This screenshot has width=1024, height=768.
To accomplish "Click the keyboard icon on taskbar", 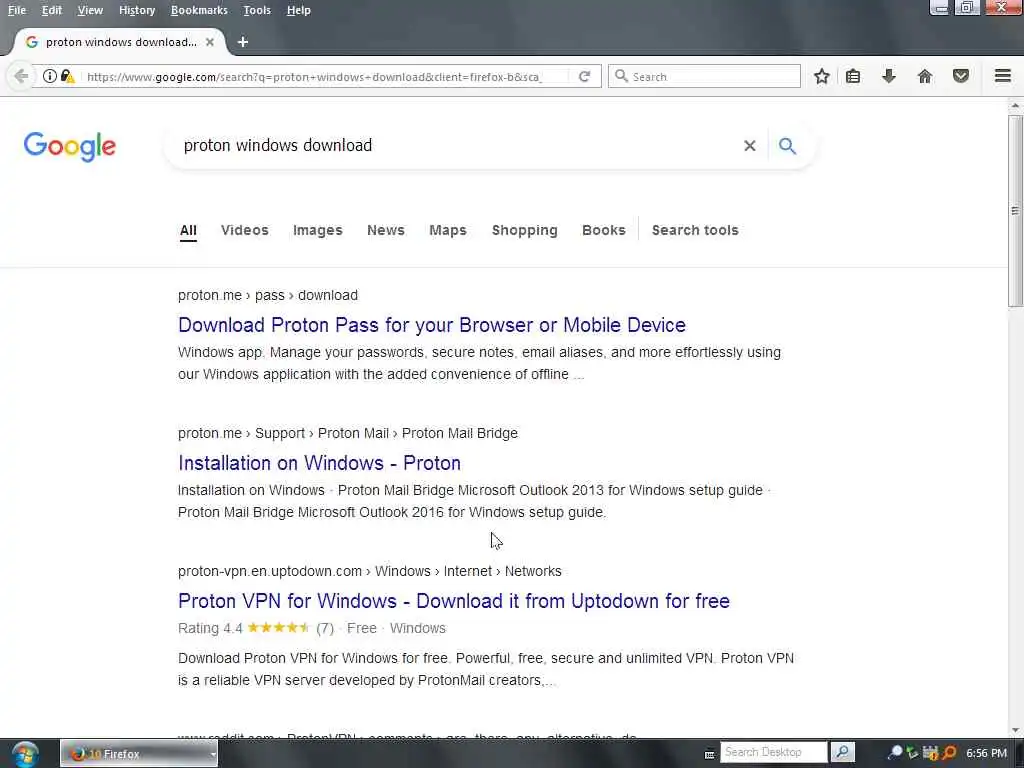I will pos(710,754).
